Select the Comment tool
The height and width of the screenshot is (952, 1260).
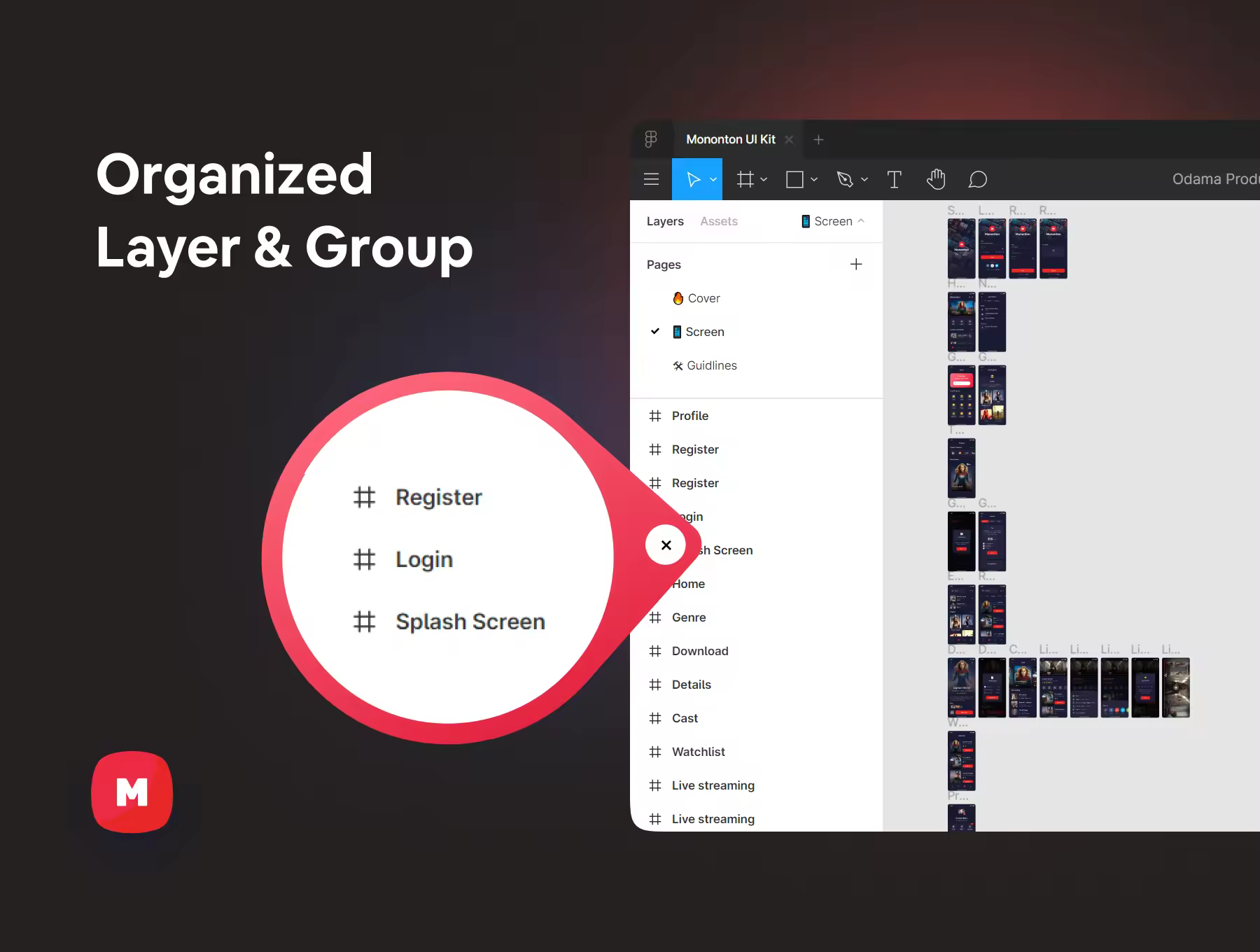tap(977, 180)
